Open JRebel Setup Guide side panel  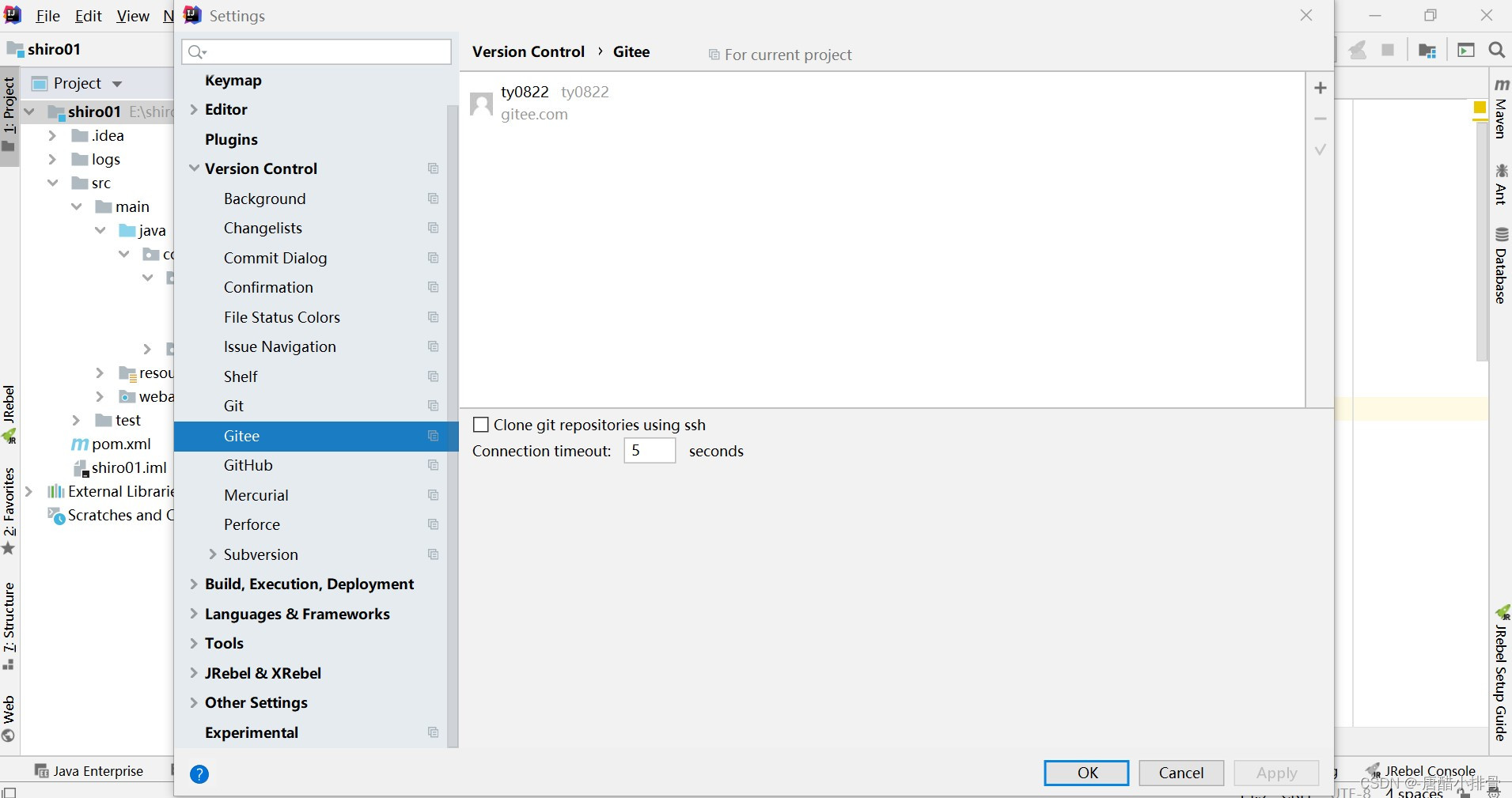click(1501, 674)
